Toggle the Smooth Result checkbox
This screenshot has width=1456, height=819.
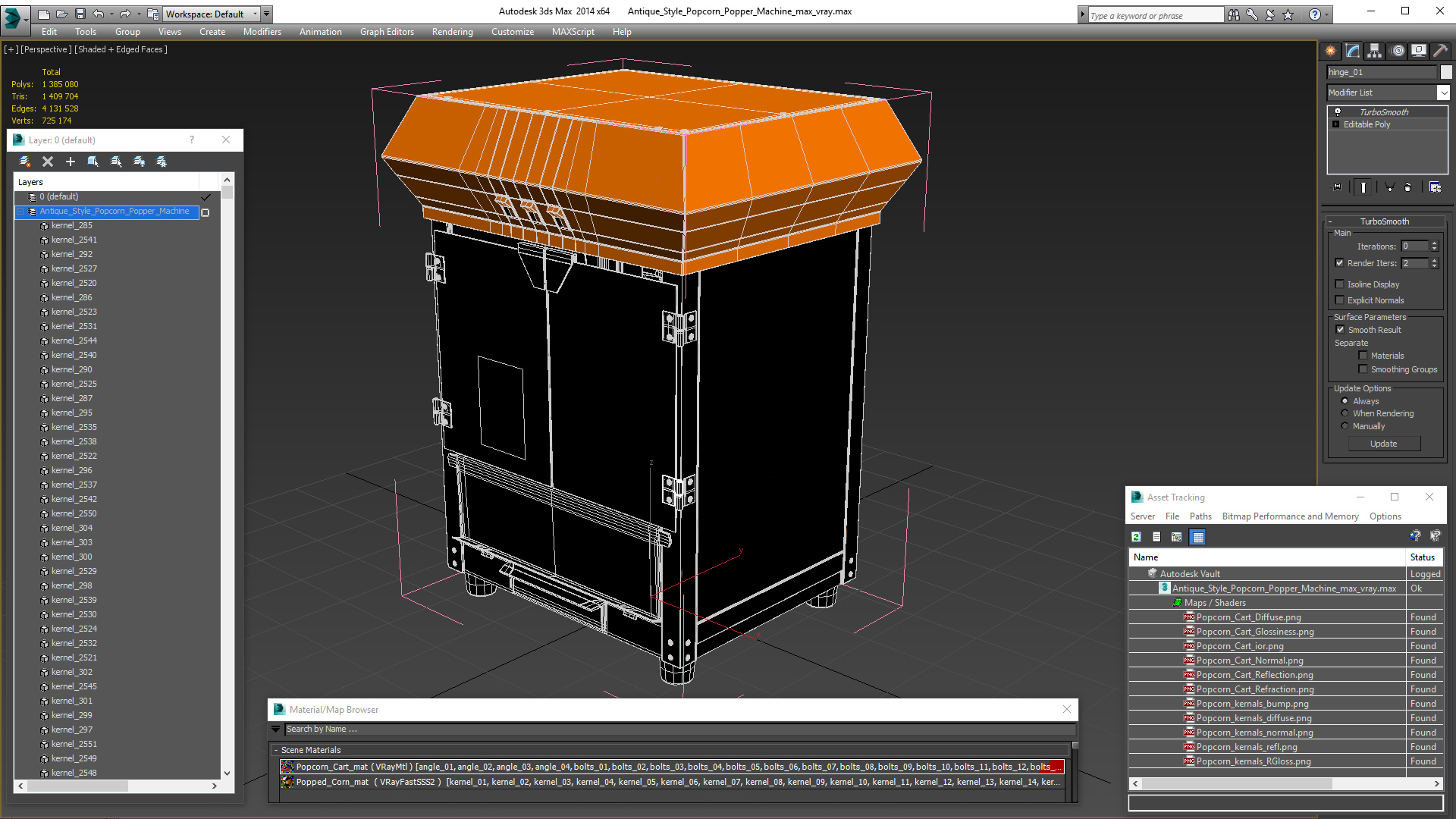point(1340,330)
